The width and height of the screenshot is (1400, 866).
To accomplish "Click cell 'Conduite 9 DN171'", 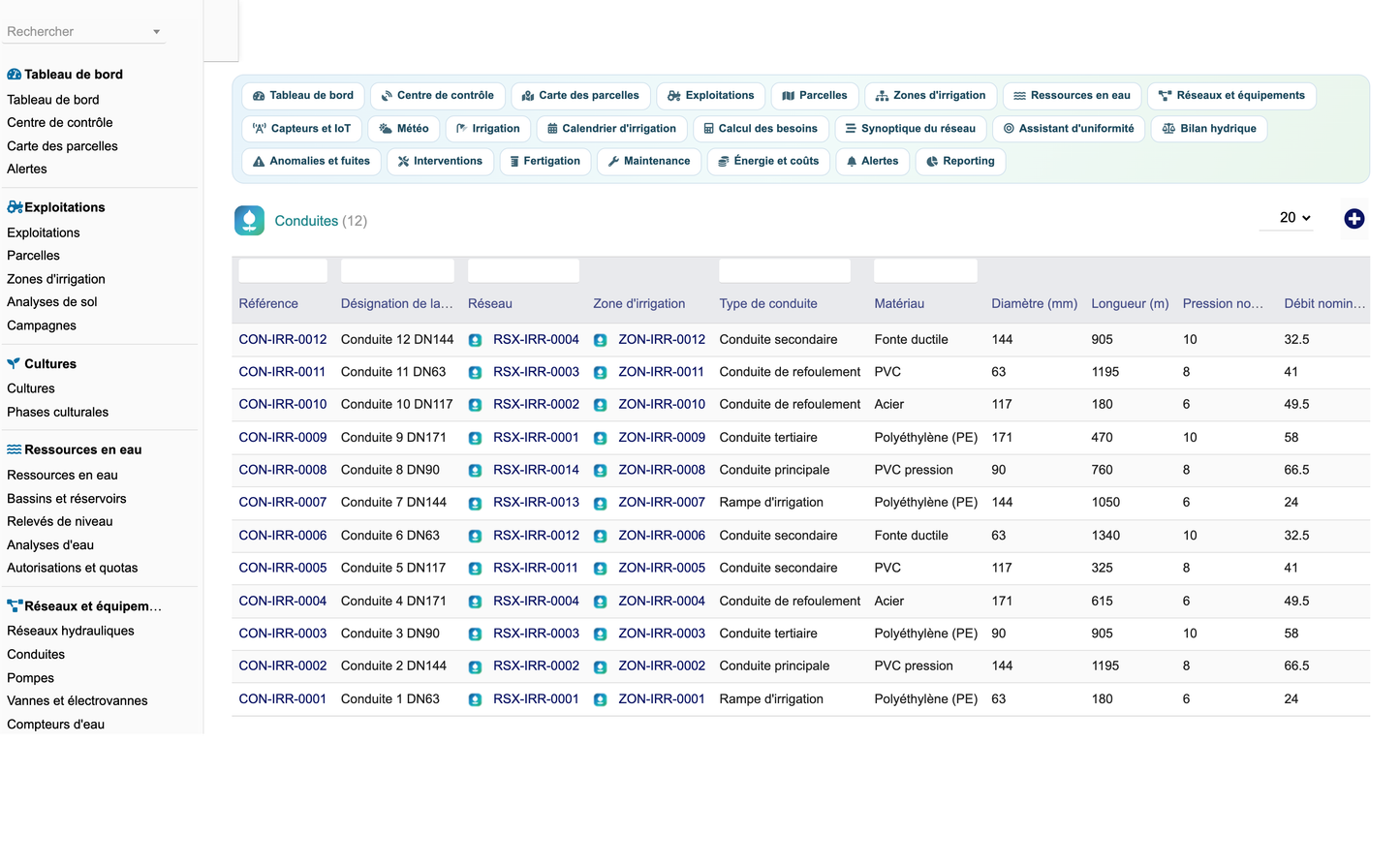I will [393, 438].
